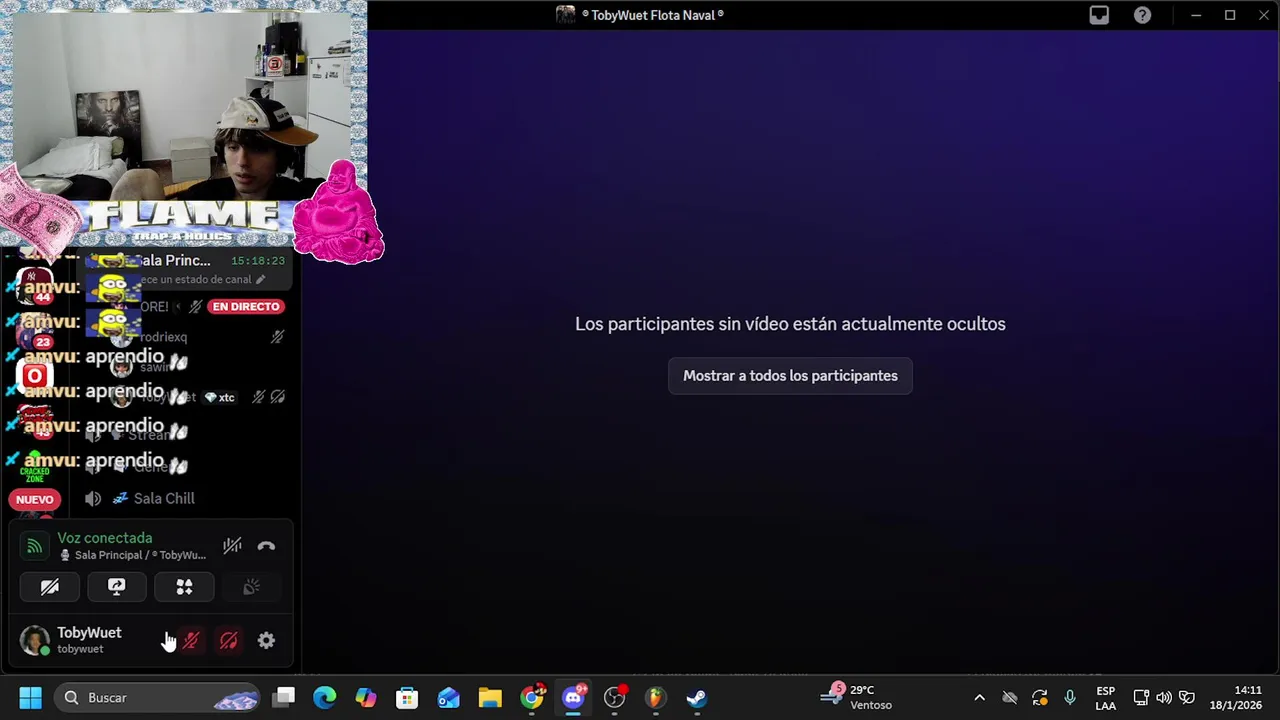Open Steam from the taskbar
Screen dimensions: 1280x720
pyautogui.click(x=696, y=698)
